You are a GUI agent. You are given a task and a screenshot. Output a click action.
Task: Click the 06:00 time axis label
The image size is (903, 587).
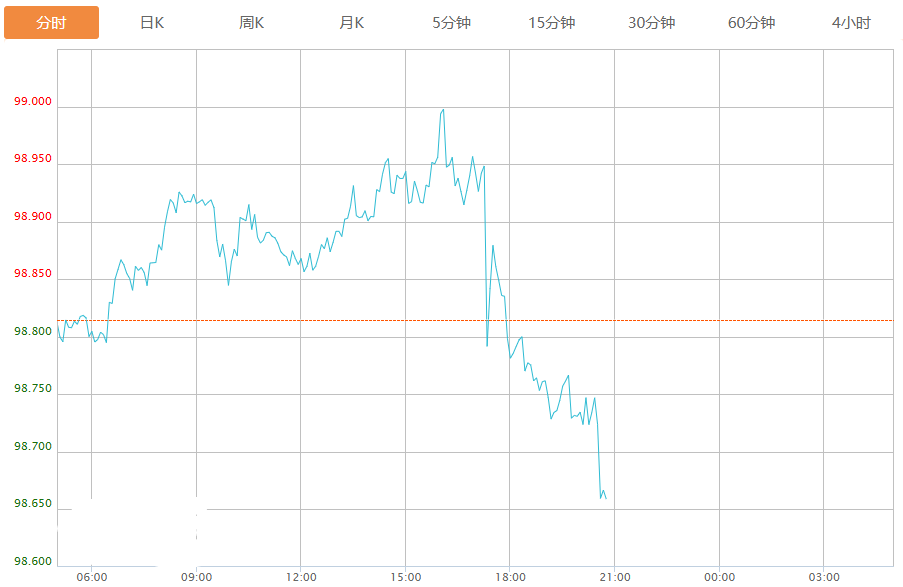[92, 577]
